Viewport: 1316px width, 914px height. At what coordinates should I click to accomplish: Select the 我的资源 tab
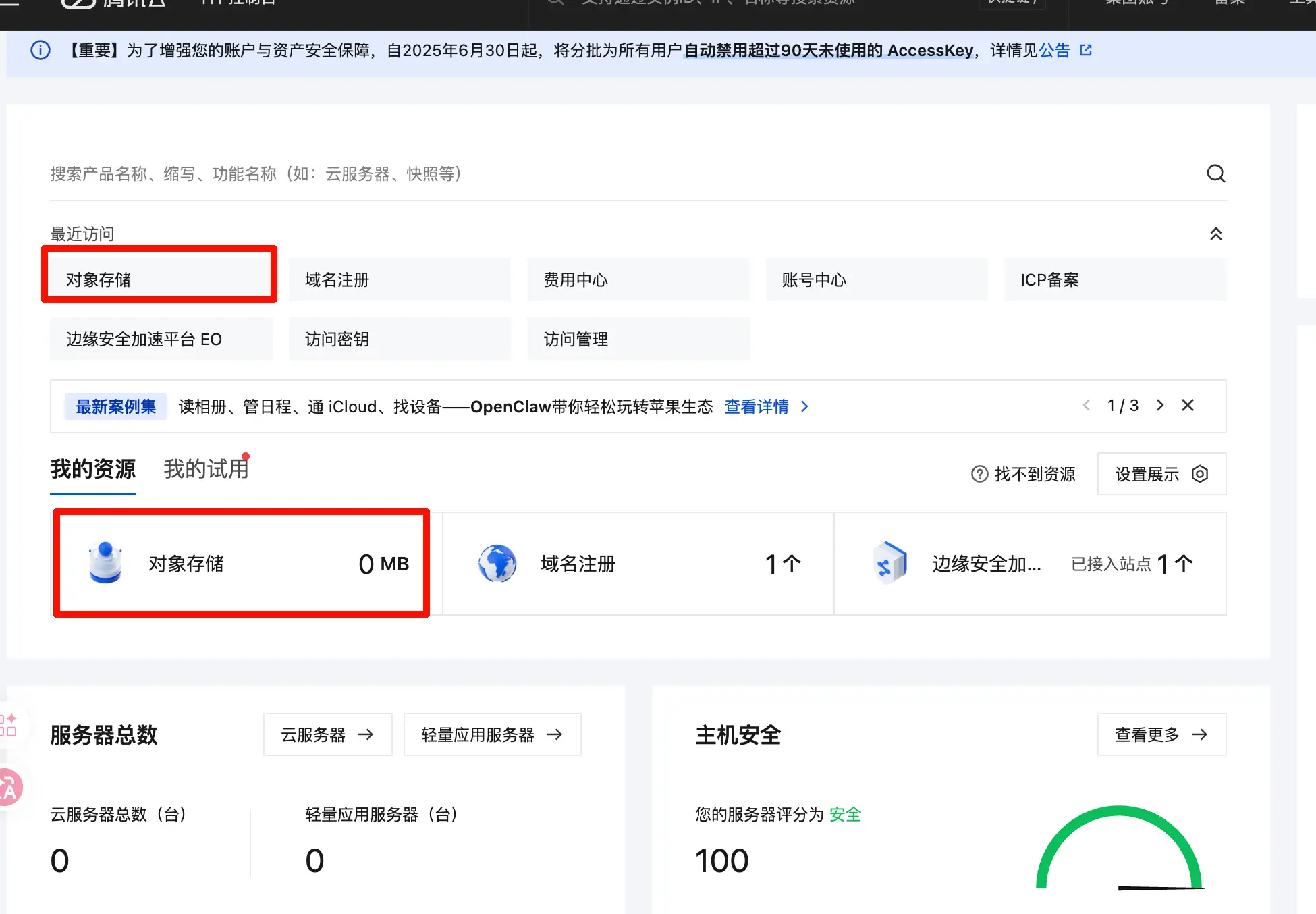coord(93,469)
